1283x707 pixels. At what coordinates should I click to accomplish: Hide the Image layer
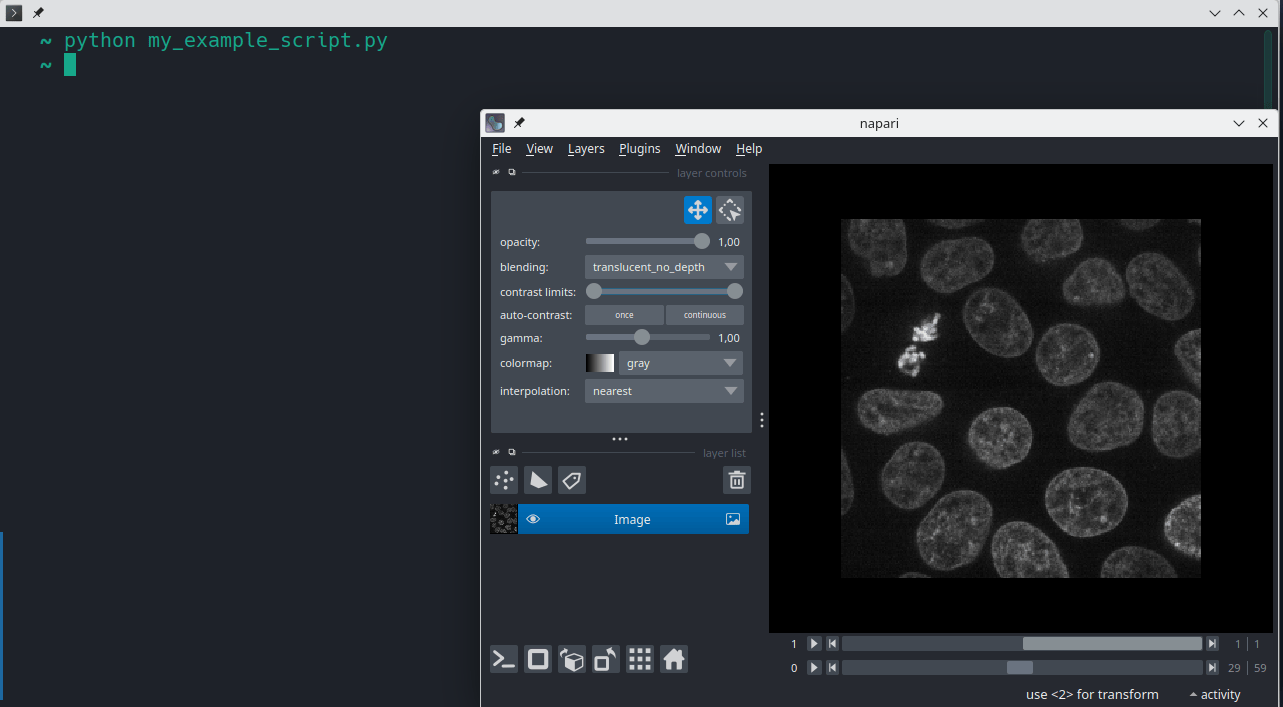533,518
